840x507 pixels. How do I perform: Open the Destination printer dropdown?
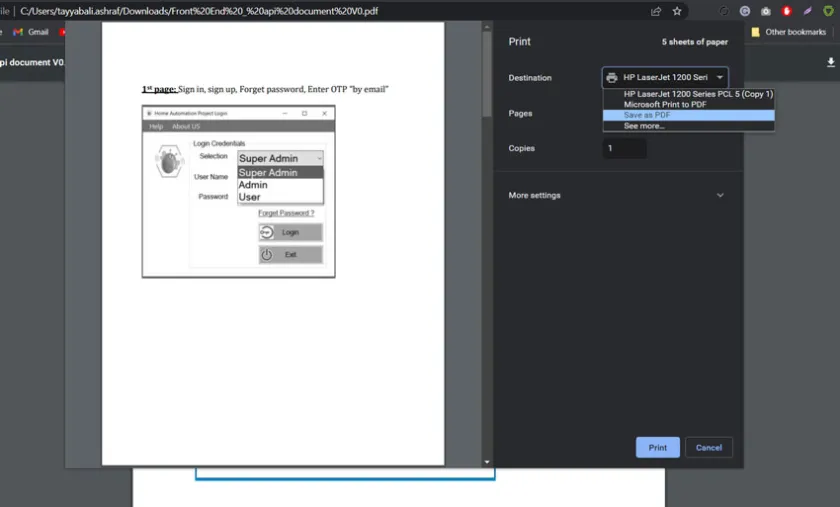(665, 77)
